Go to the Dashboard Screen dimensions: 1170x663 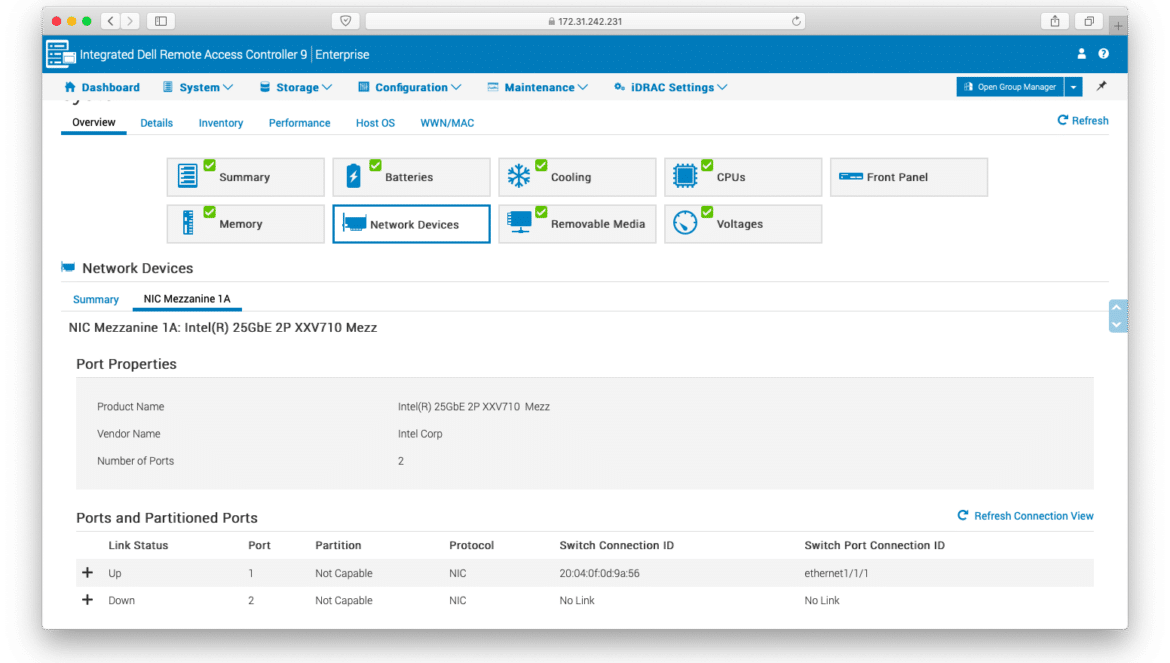102,87
